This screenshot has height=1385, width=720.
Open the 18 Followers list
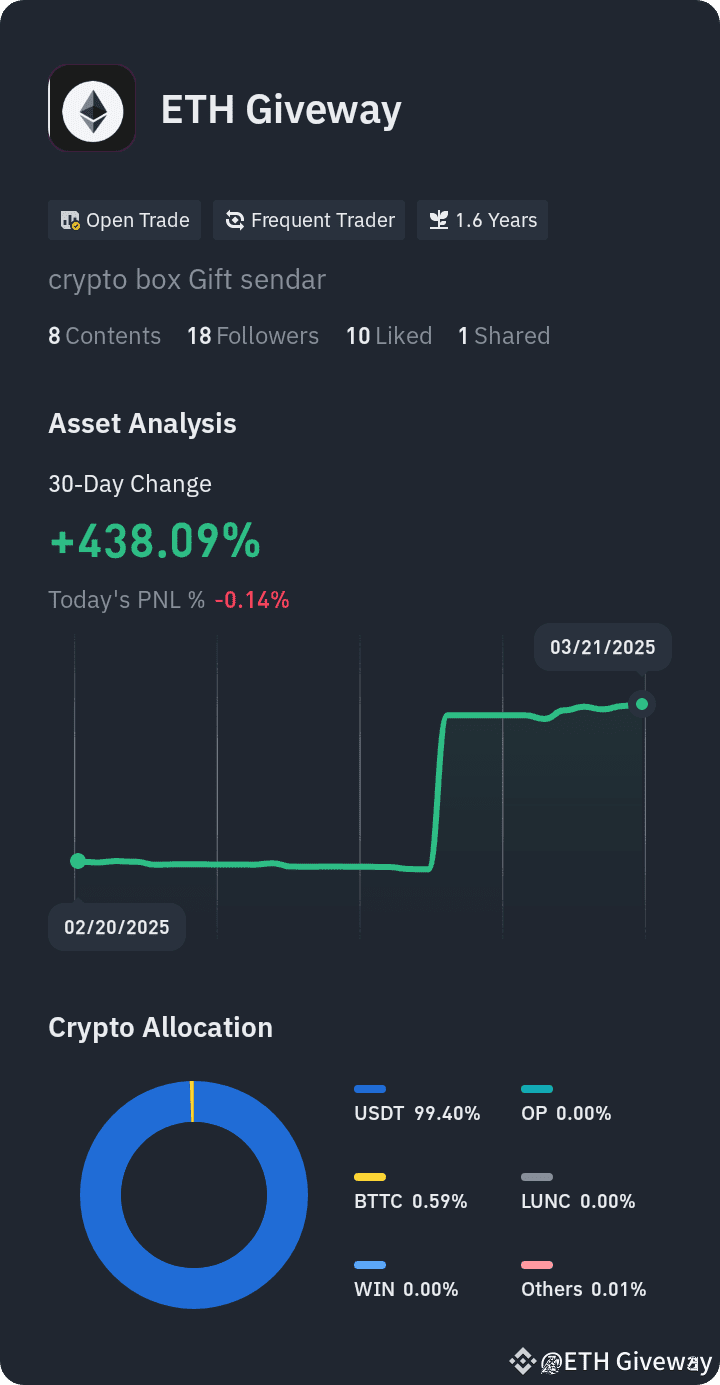[x=253, y=336]
